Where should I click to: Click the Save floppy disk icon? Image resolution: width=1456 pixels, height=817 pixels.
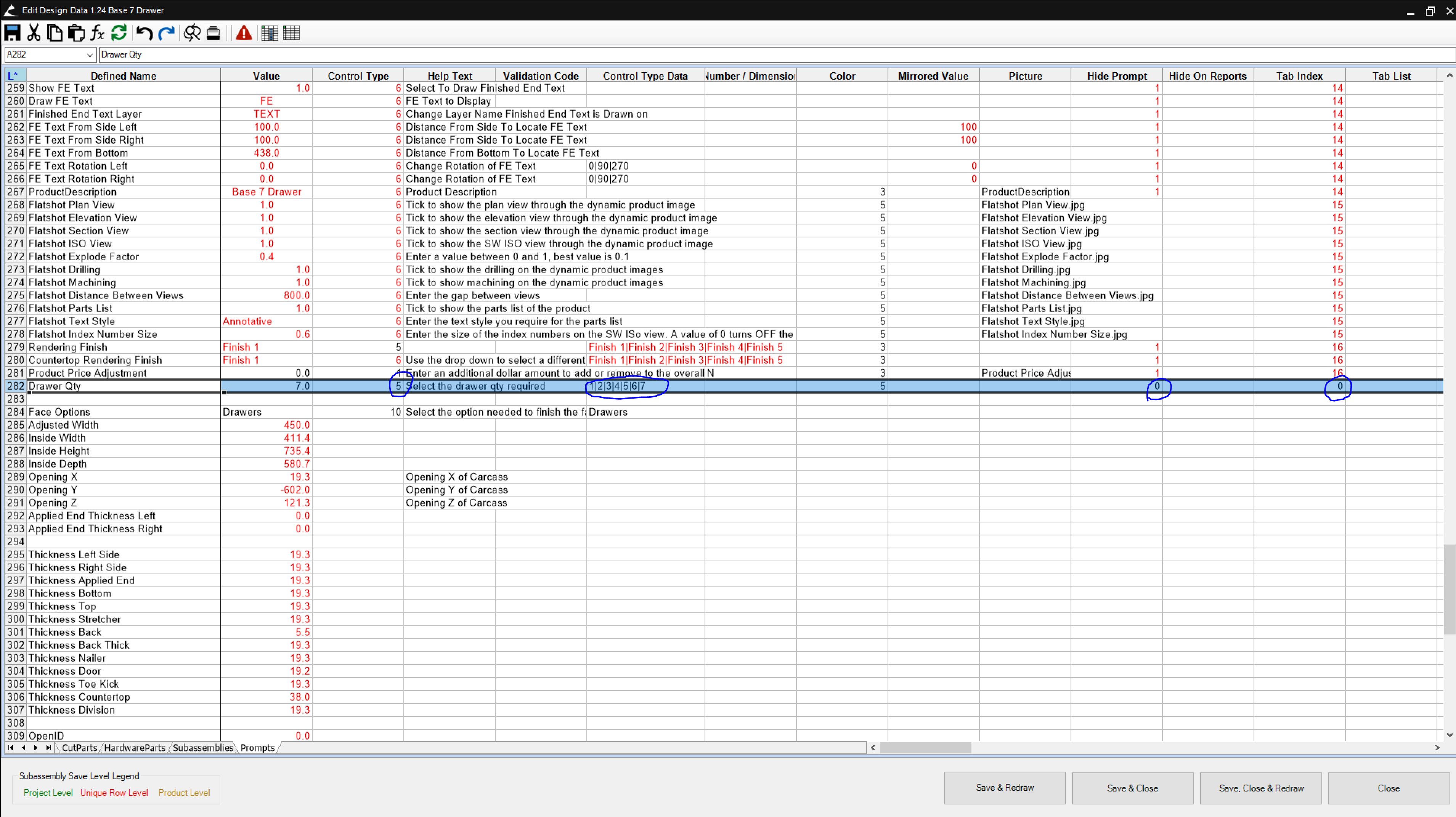click(x=12, y=33)
